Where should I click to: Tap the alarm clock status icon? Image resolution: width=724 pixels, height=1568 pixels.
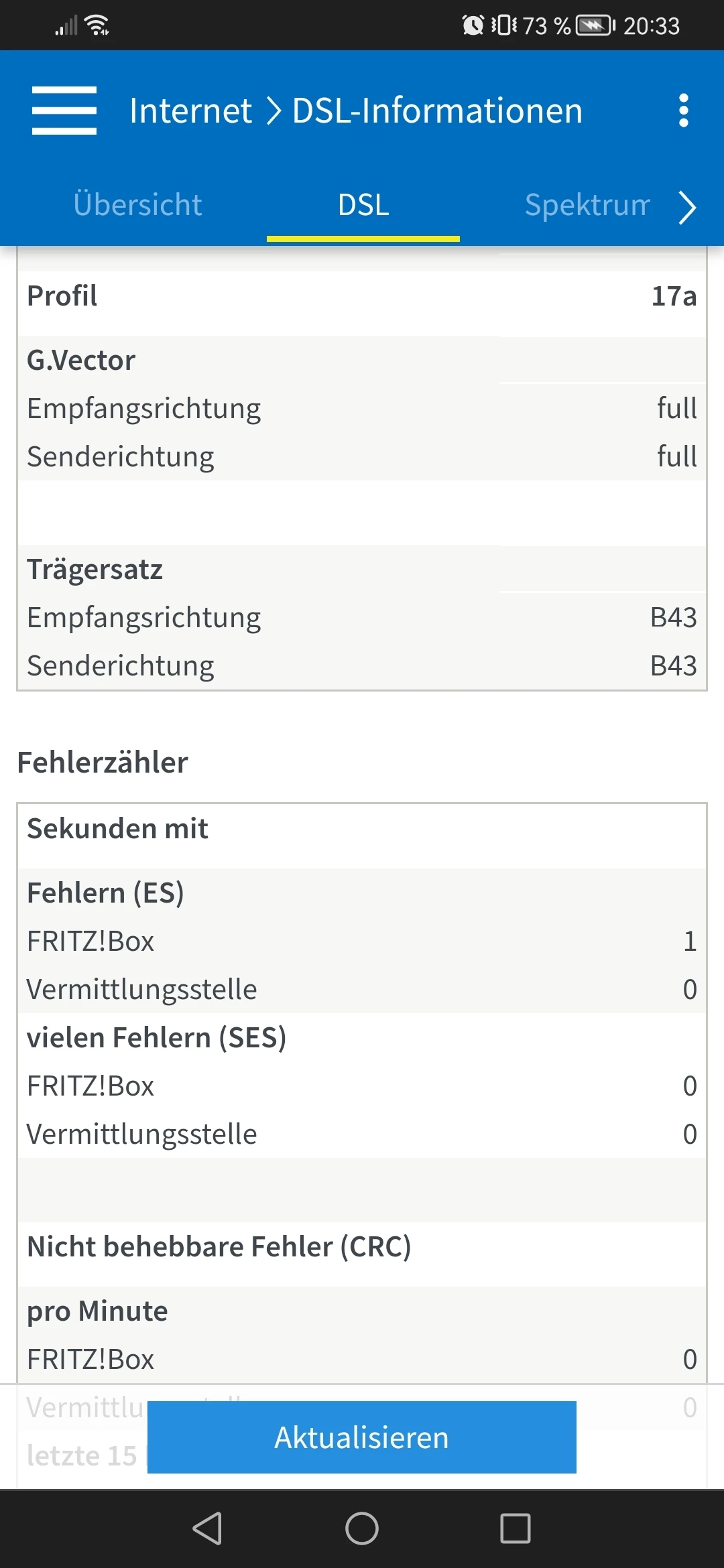[473, 25]
